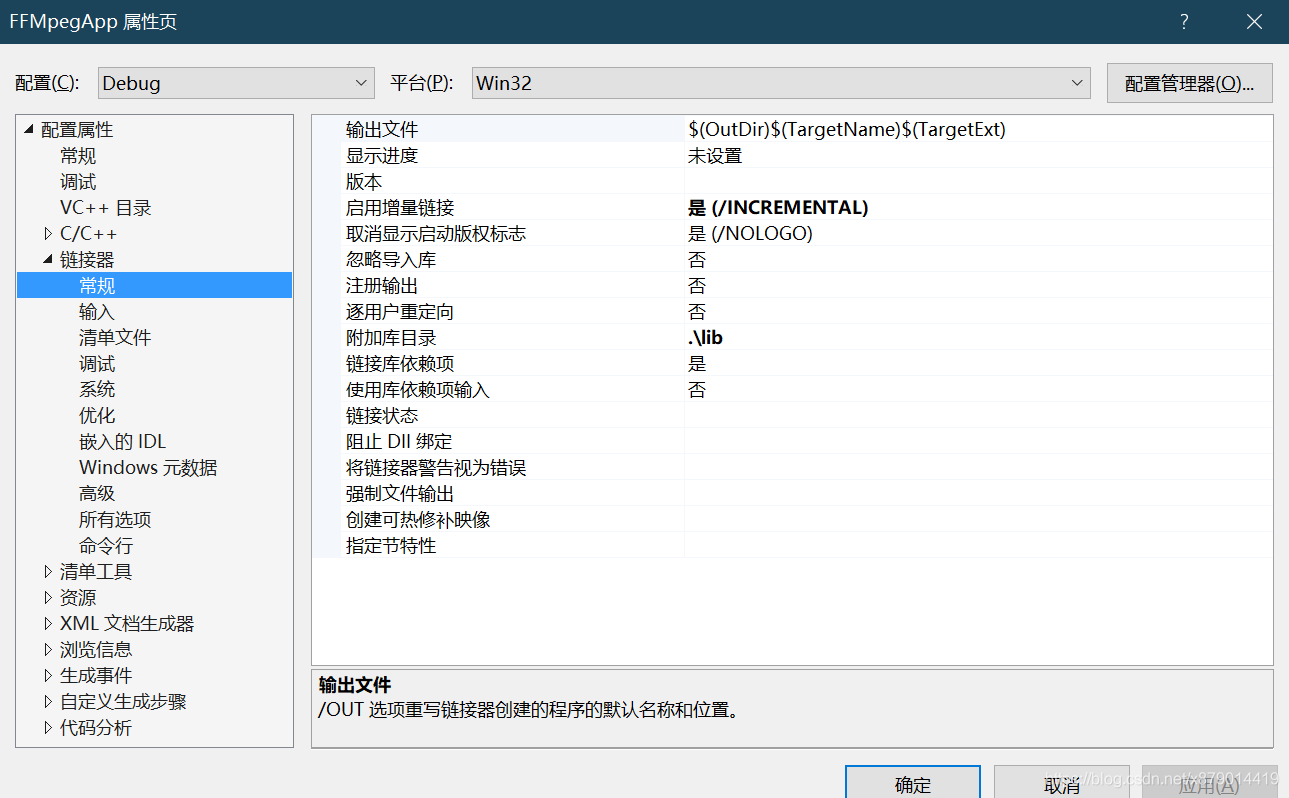1289x798 pixels.
Task: Click the 取消 button
Action: click(1061, 784)
